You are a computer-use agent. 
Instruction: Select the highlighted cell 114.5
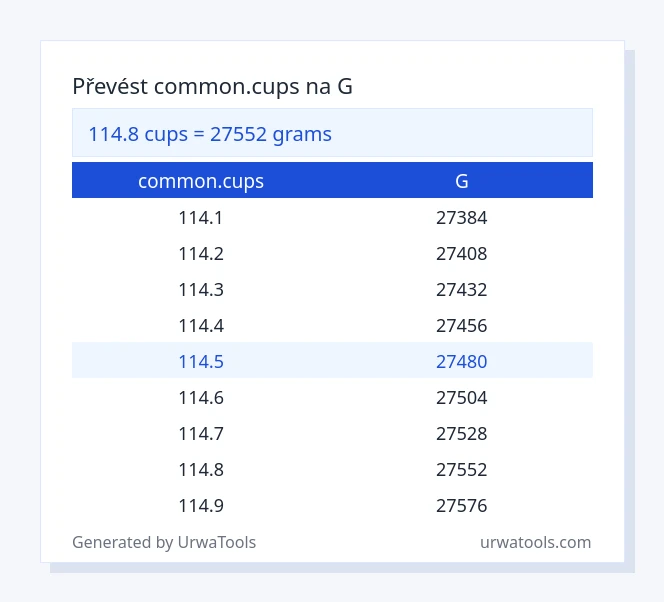click(x=201, y=362)
